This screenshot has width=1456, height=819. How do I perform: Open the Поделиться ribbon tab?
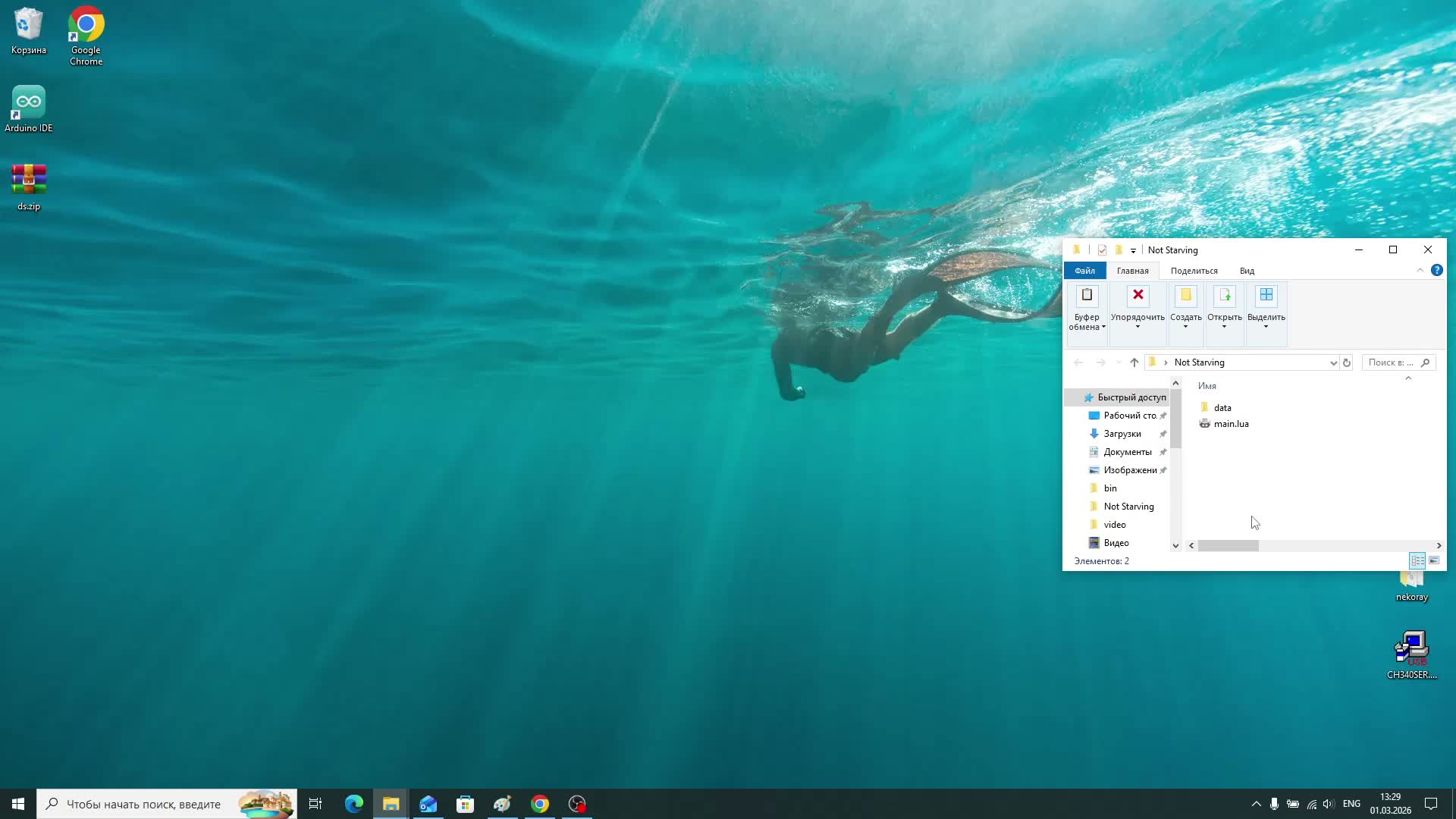(x=1194, y=271)
